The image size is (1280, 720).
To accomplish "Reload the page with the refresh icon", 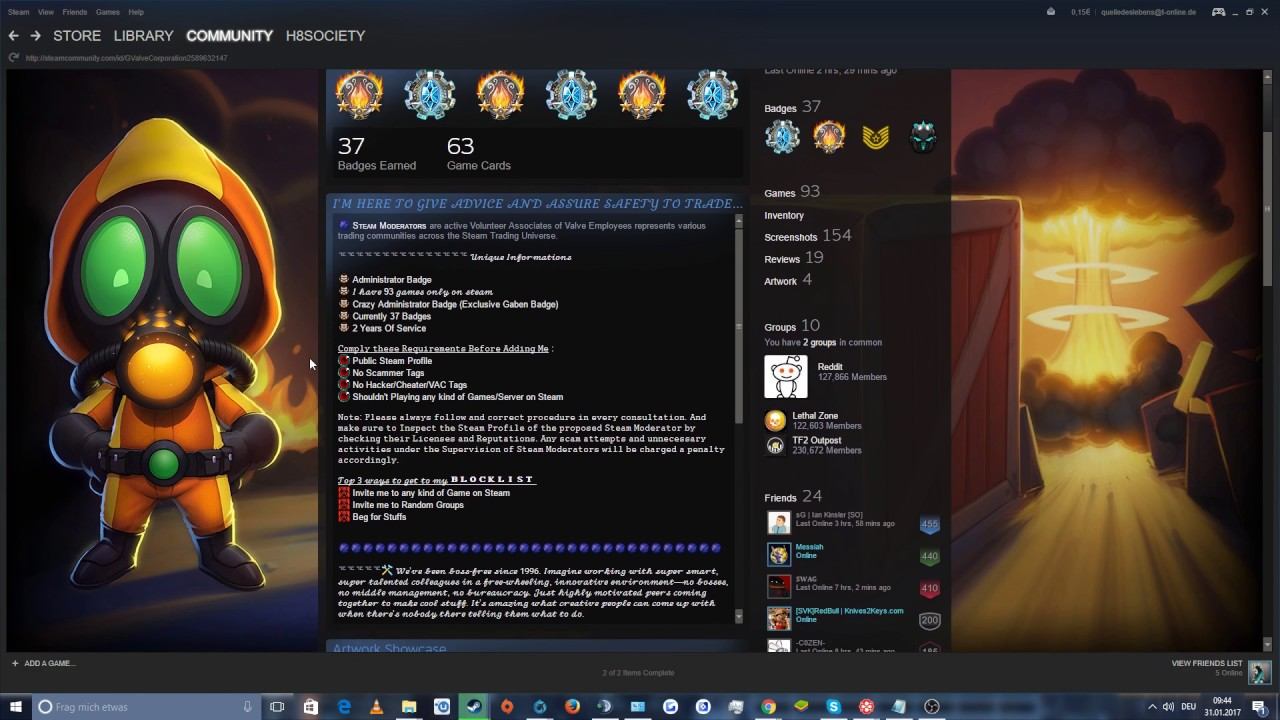I will coord(13,58).
